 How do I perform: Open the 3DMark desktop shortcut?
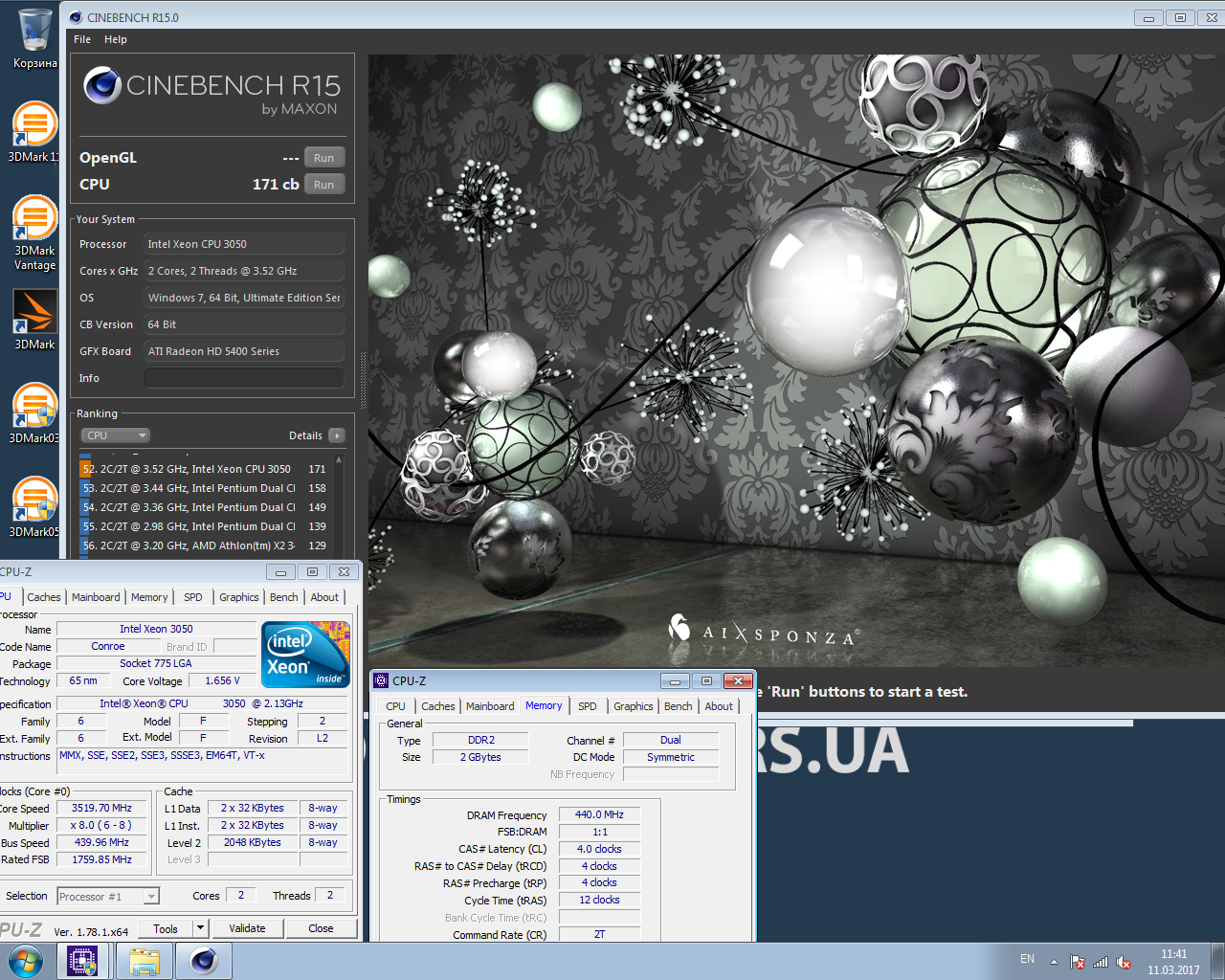coord(34,320)
